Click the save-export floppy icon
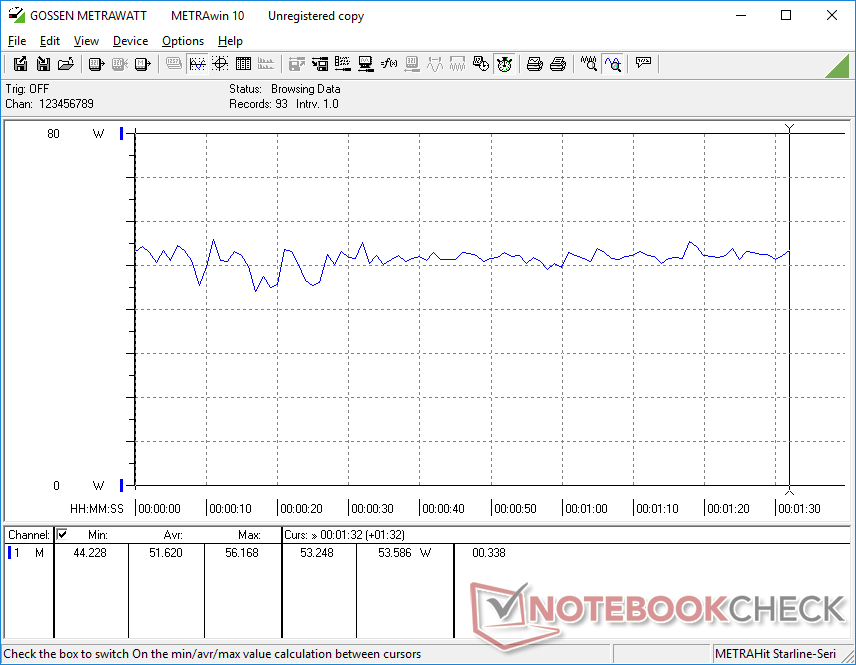Viewport: 856px width, 665px height. [20, 64]
